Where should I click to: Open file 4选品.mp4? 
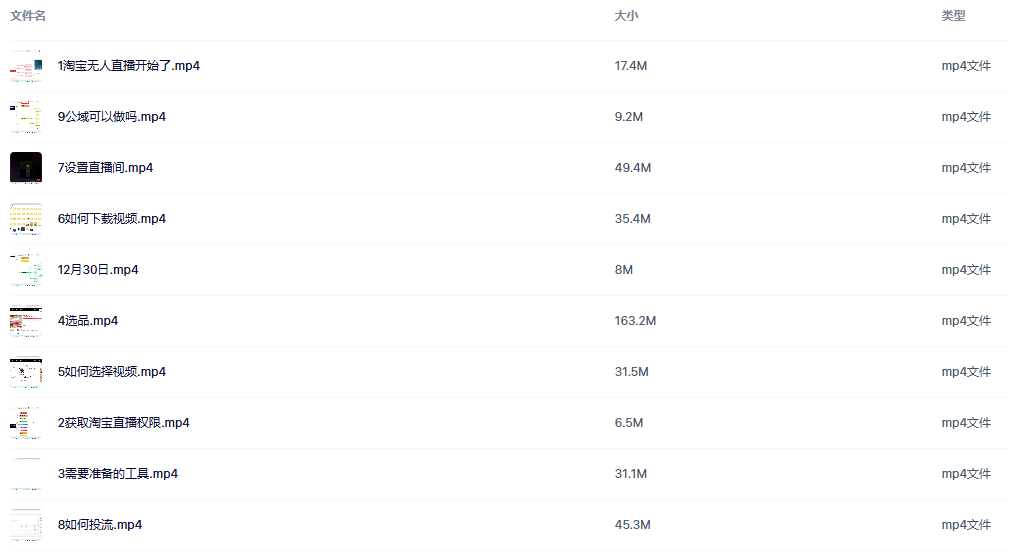88,321
